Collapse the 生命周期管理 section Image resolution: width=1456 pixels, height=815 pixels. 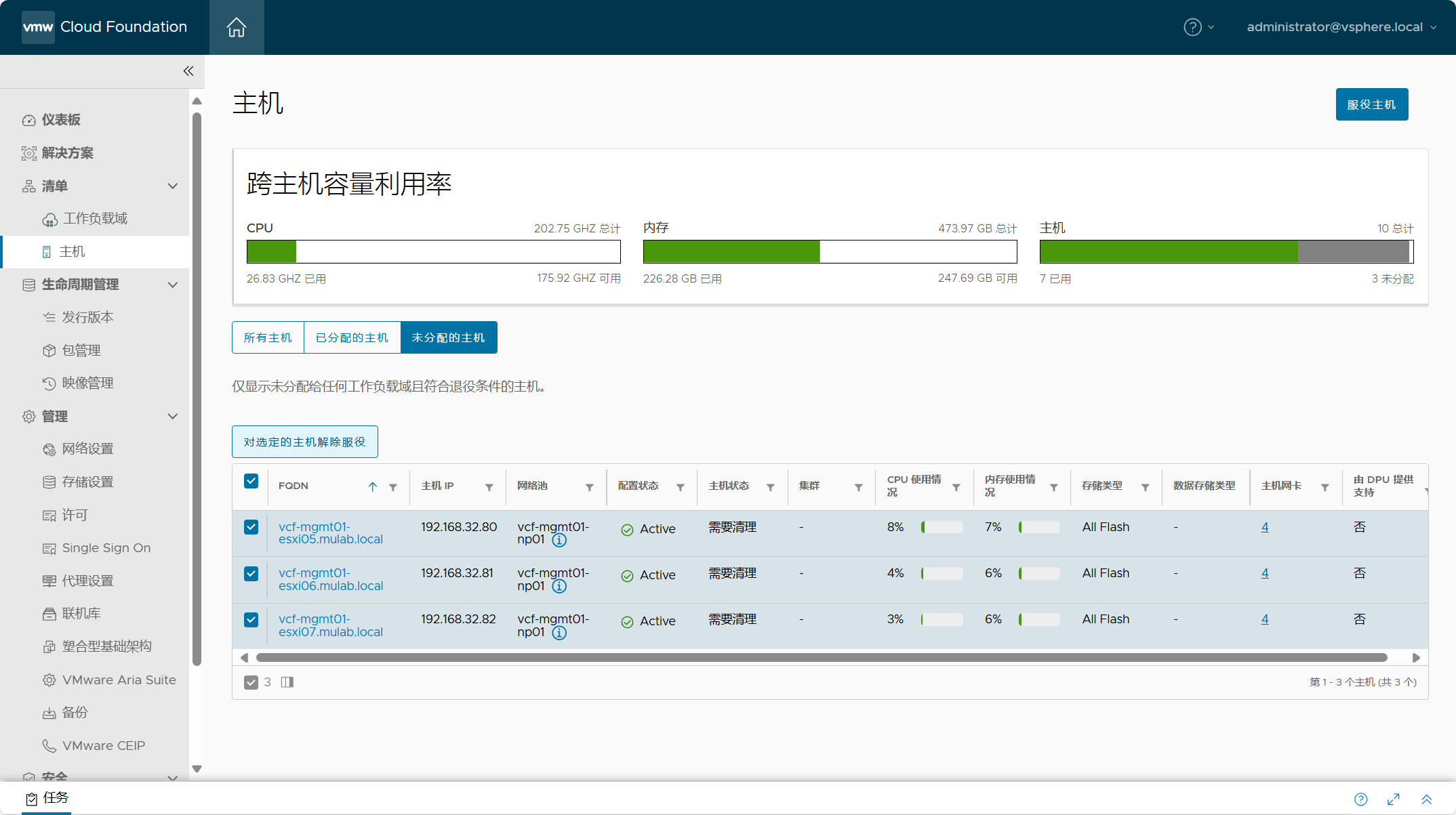[x=173, y=285]
